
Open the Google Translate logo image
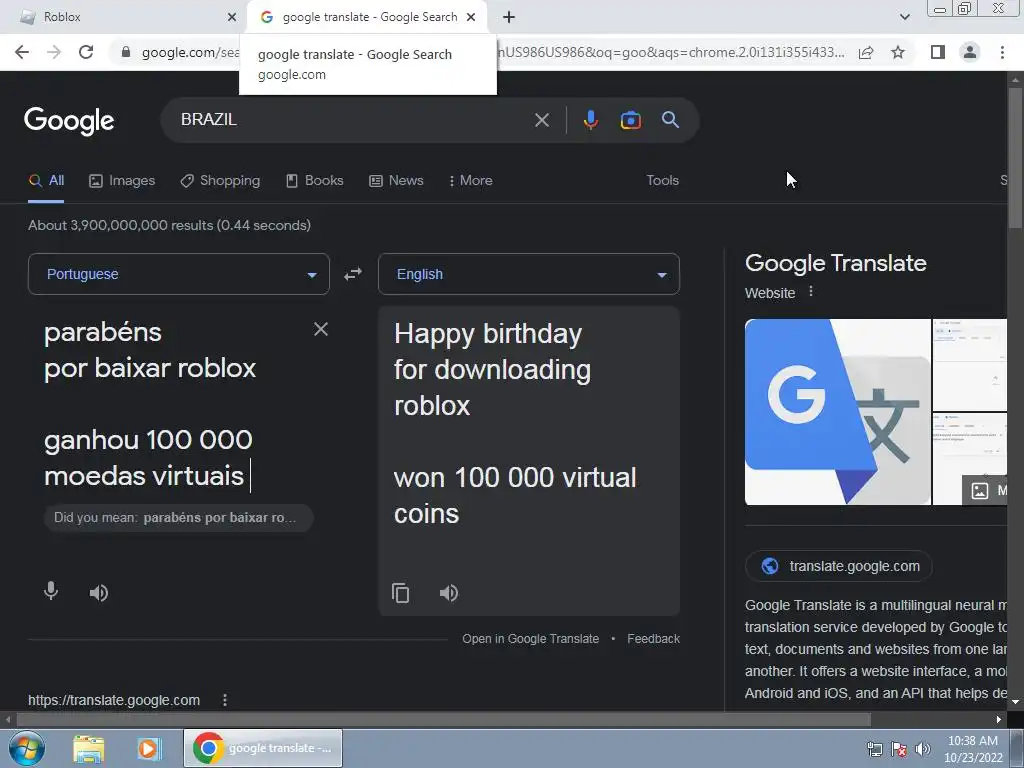[837, 411]
